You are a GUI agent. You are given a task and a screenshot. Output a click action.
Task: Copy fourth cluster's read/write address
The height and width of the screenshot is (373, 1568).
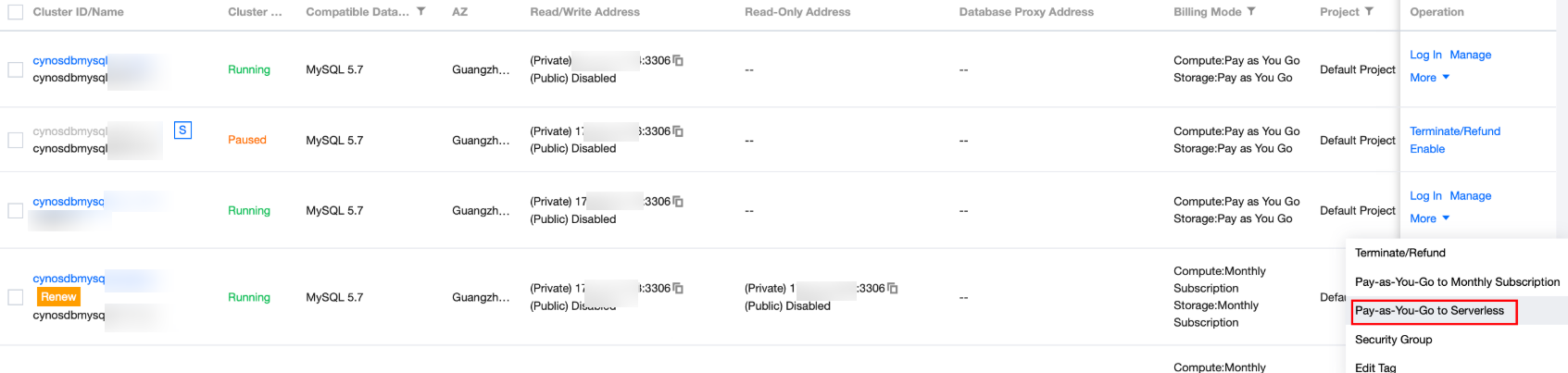678,289
